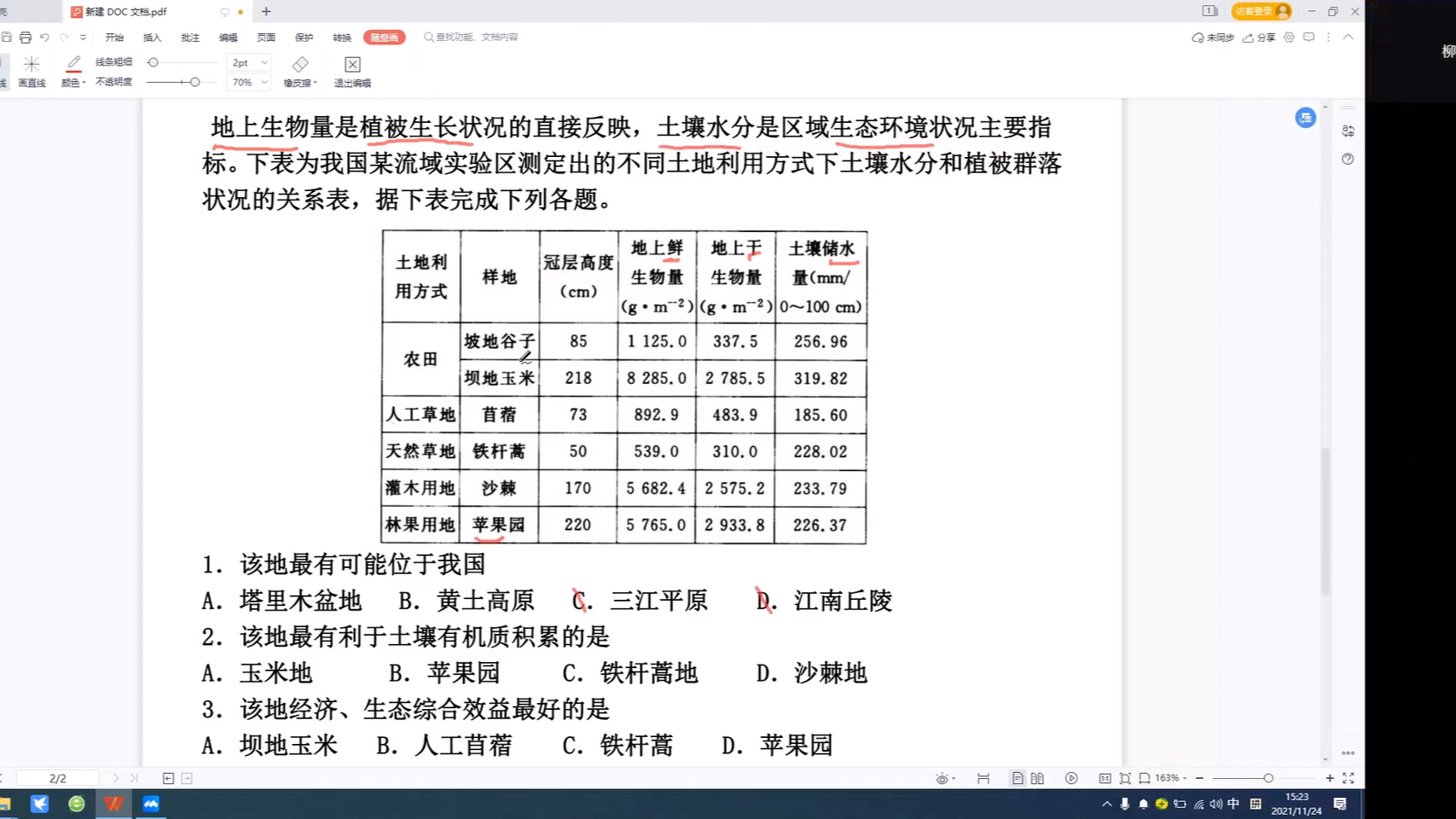Open the 颜色 pen color picker

click(73, 72)
